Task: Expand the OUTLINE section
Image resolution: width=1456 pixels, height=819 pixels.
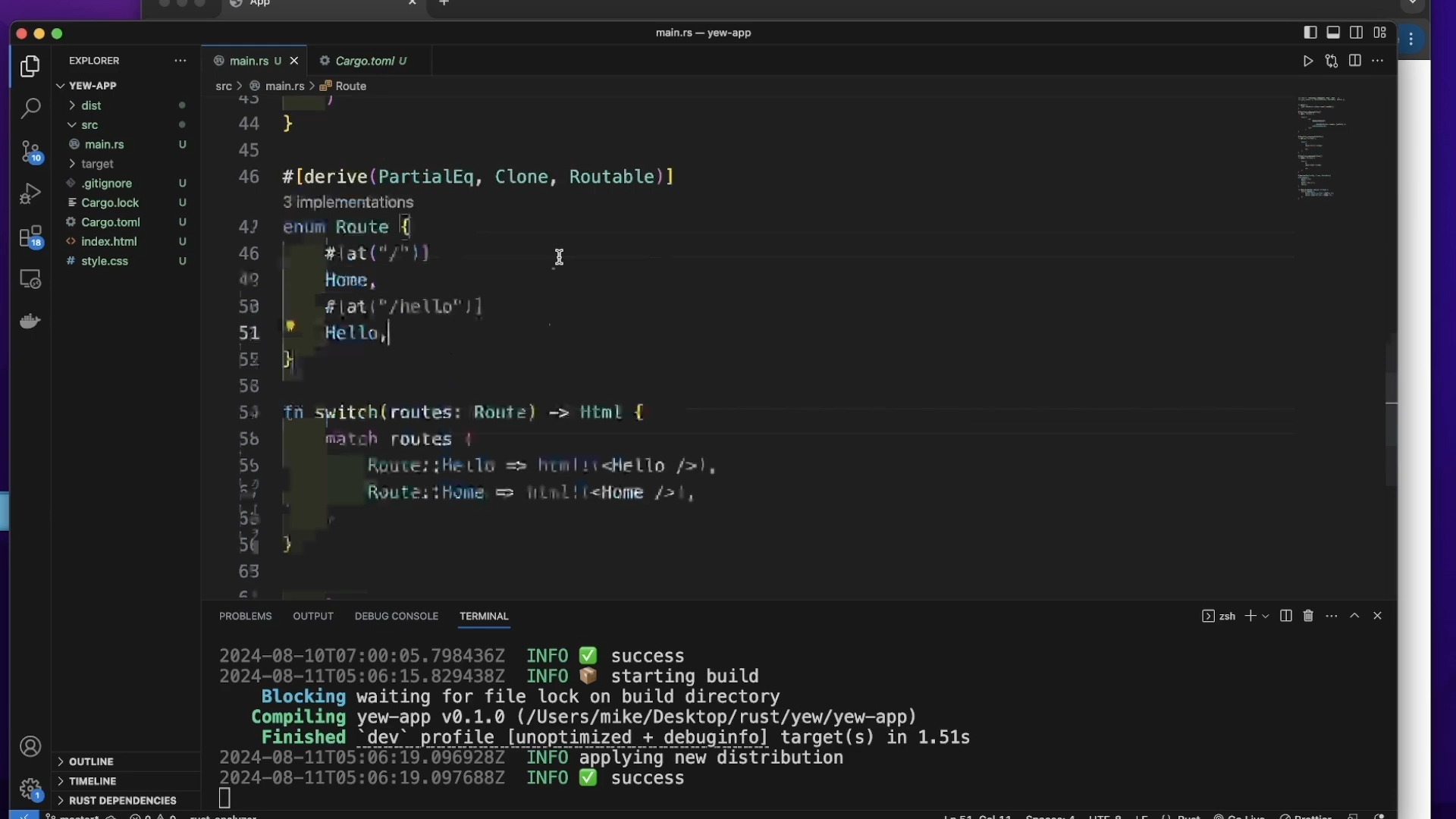Action: coord(91,761)
